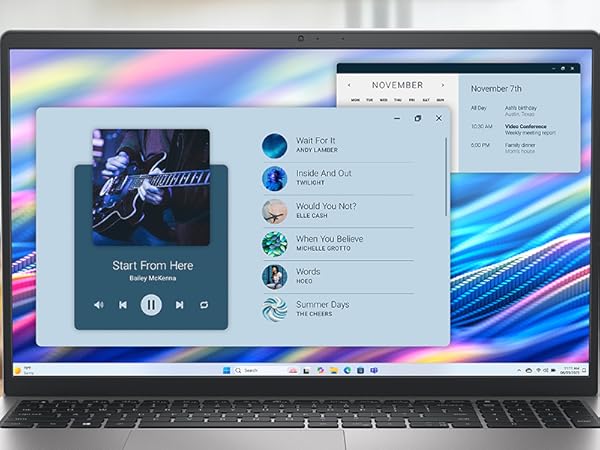Minimize the music player window
Image resolution: width=600 pixels, height=450 pixels.
(397, 118)
